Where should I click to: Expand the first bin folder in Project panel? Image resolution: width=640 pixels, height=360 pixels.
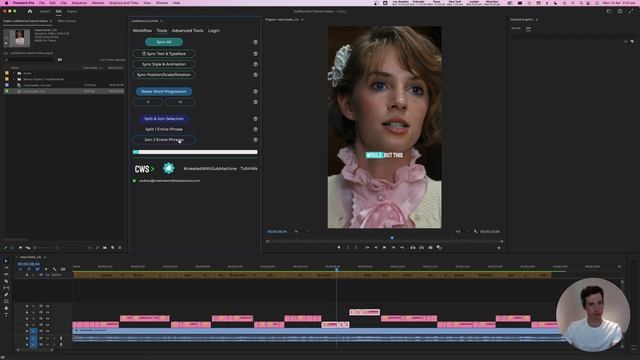coord(13,73)
